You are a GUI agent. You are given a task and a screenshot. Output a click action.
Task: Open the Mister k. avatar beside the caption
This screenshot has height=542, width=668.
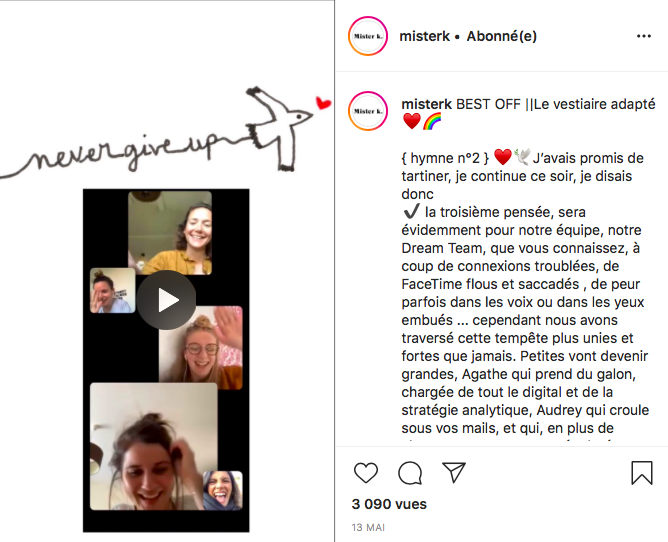(368, 111)
